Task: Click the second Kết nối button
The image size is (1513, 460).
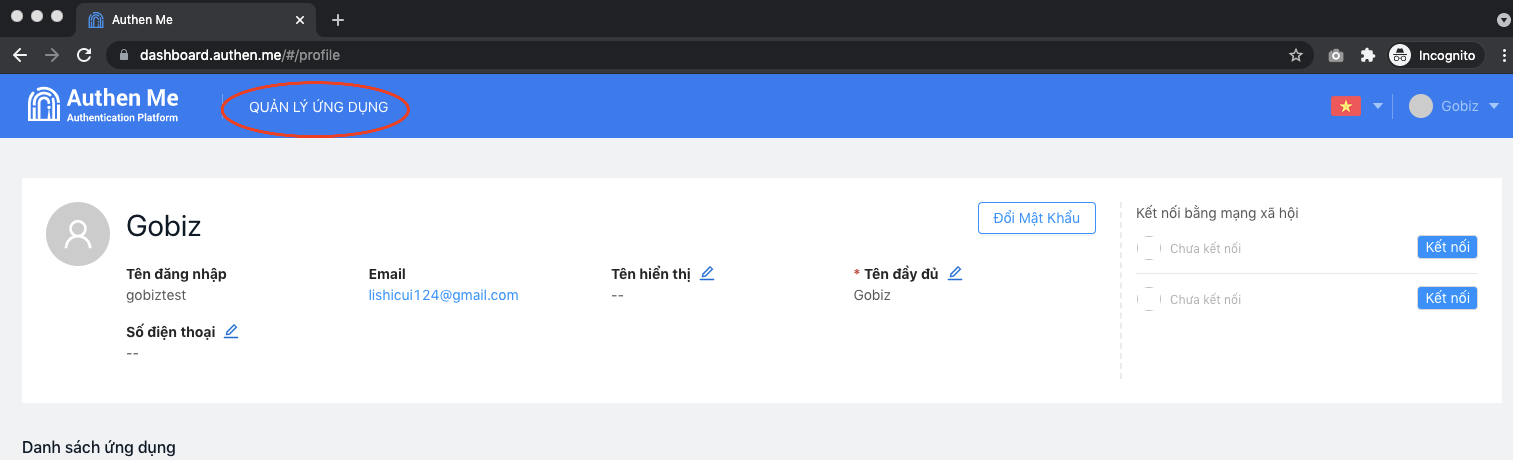Action: [1447, 298]
